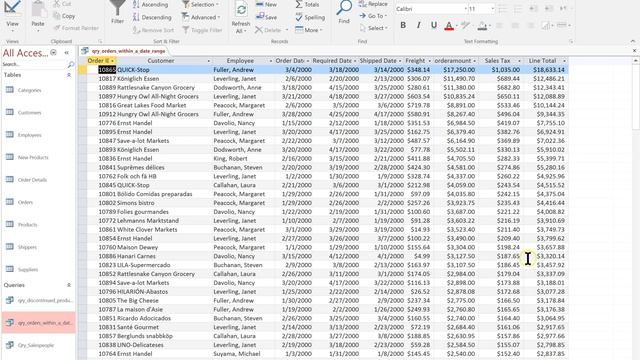Viewport: 640px width, 360px height.
Task: Open the Text Formatting dialog launcher
Action: [571, 42]
